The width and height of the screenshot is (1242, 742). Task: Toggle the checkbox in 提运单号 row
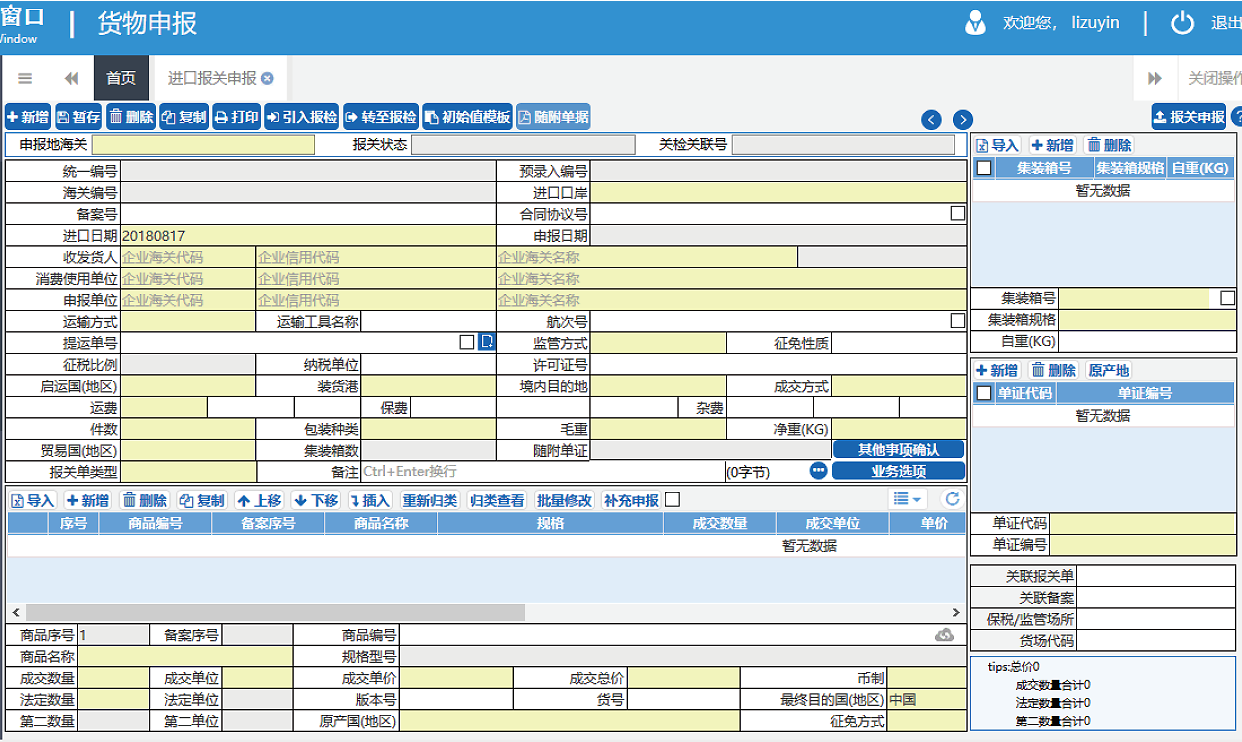pos(467,342)
